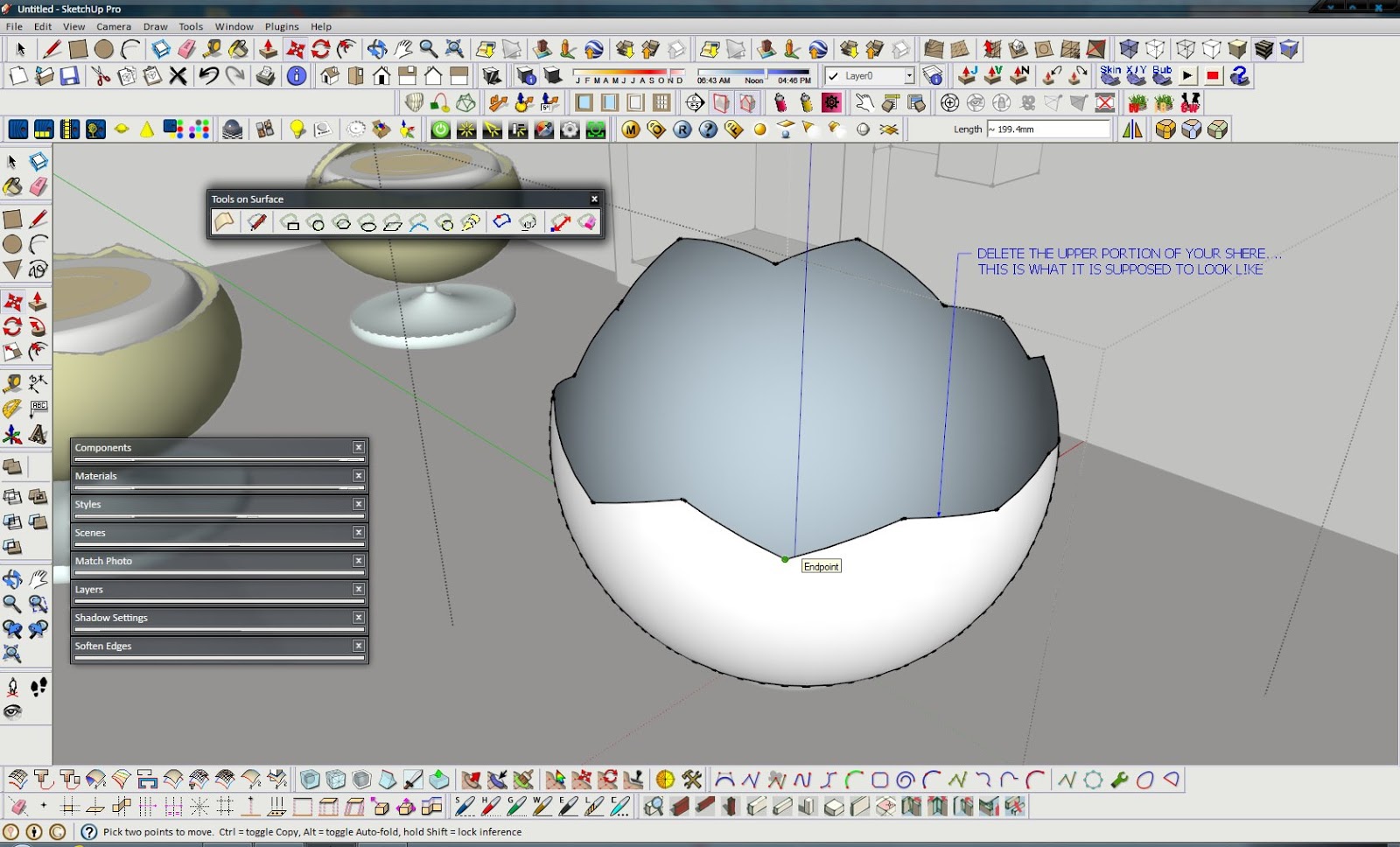The height and width of the screenshot is (847, 1400).
Task: Open the Plugins menu
Action: 282,26
